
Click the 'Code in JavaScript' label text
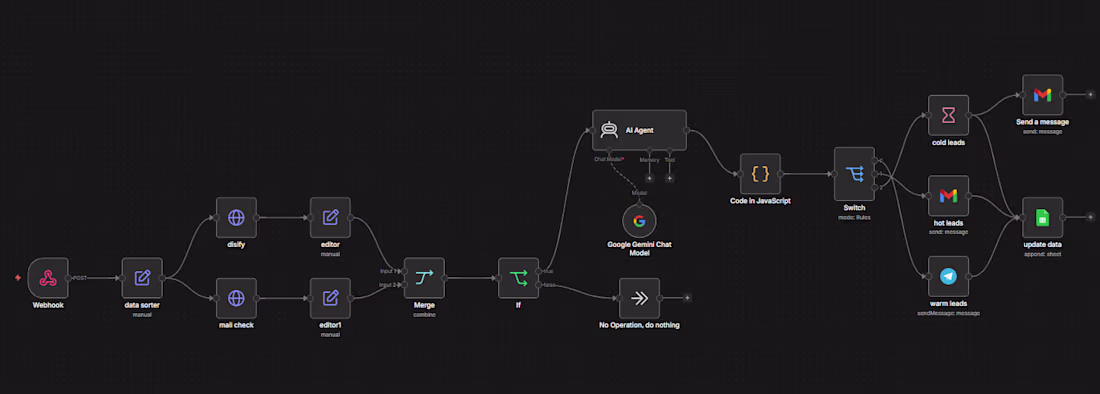coord(760,201)
